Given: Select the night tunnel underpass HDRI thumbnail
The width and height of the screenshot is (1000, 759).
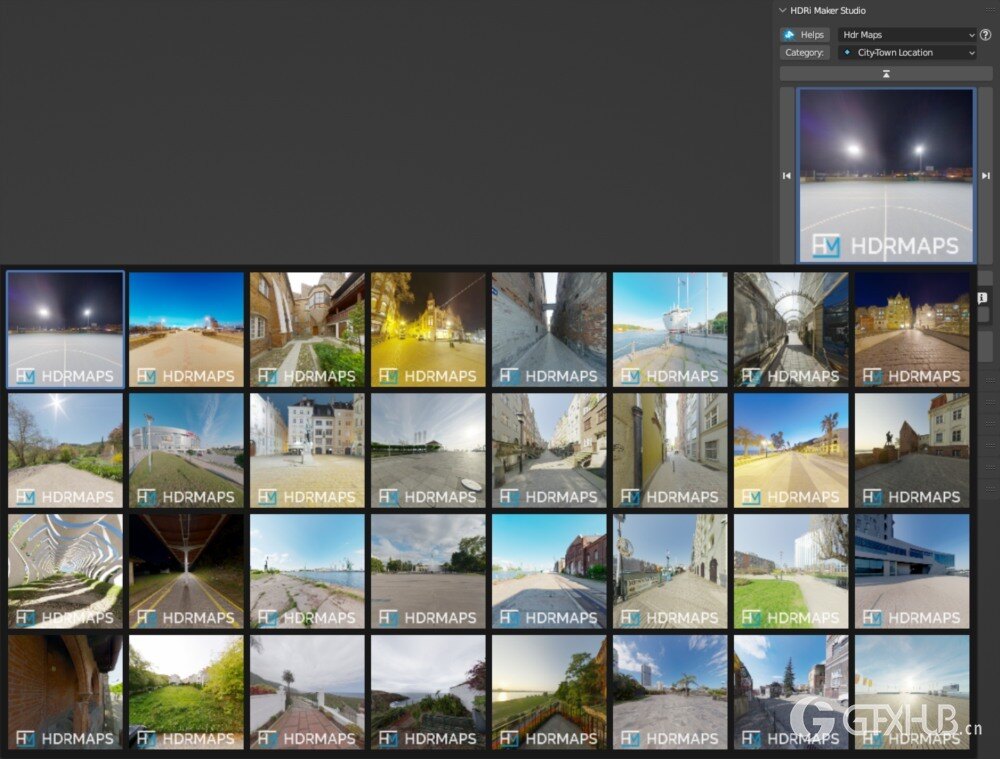Looking at the screenshot, I should point(186,569).
